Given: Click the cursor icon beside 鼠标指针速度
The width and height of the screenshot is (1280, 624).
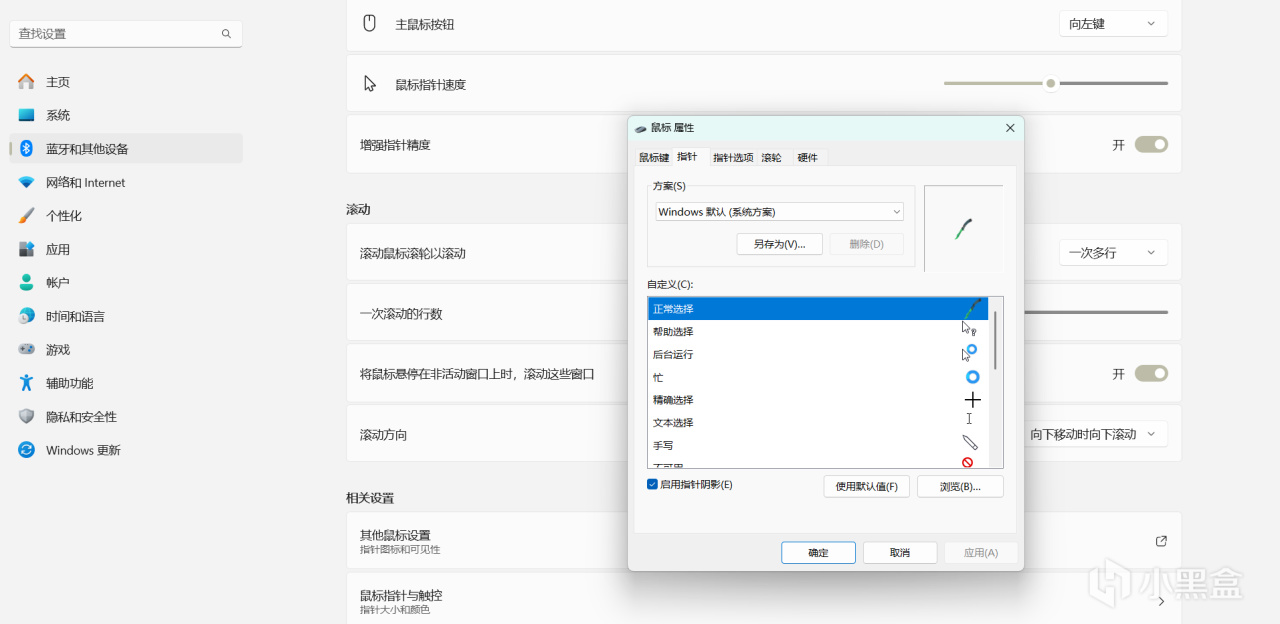Looking at the screenshot, I should point(370,84).
